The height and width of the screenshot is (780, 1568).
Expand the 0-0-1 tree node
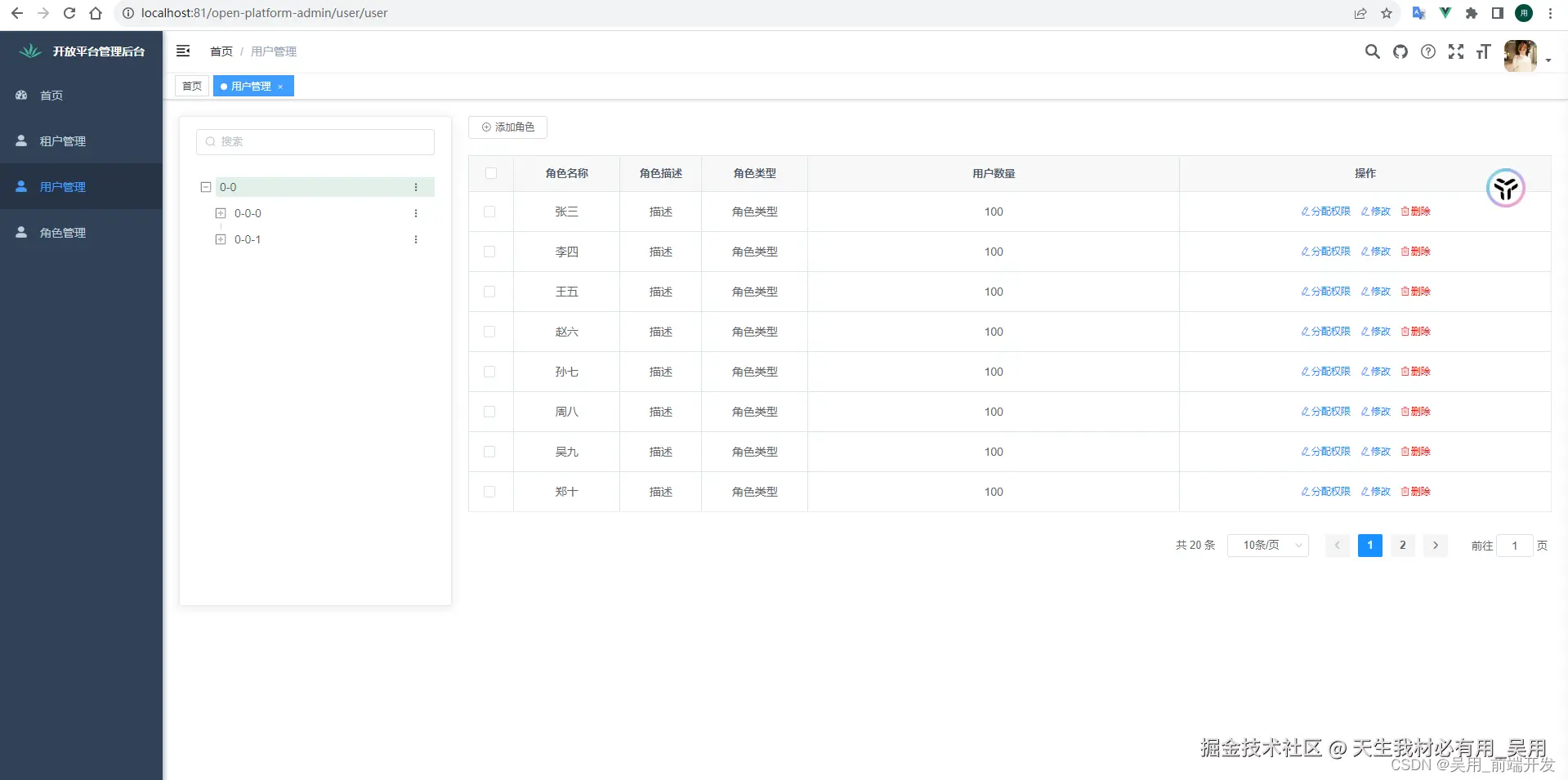click(219, 239)
